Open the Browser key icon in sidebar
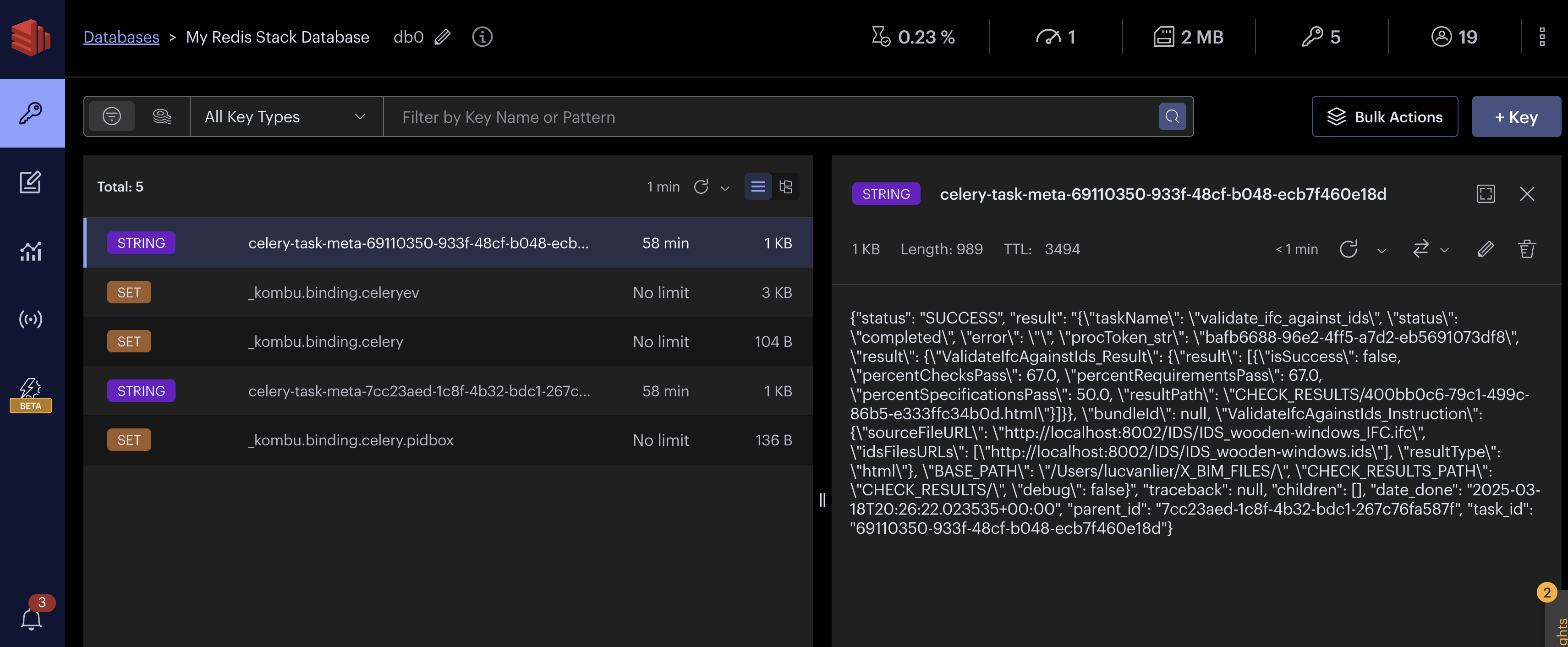 point(31,113)
